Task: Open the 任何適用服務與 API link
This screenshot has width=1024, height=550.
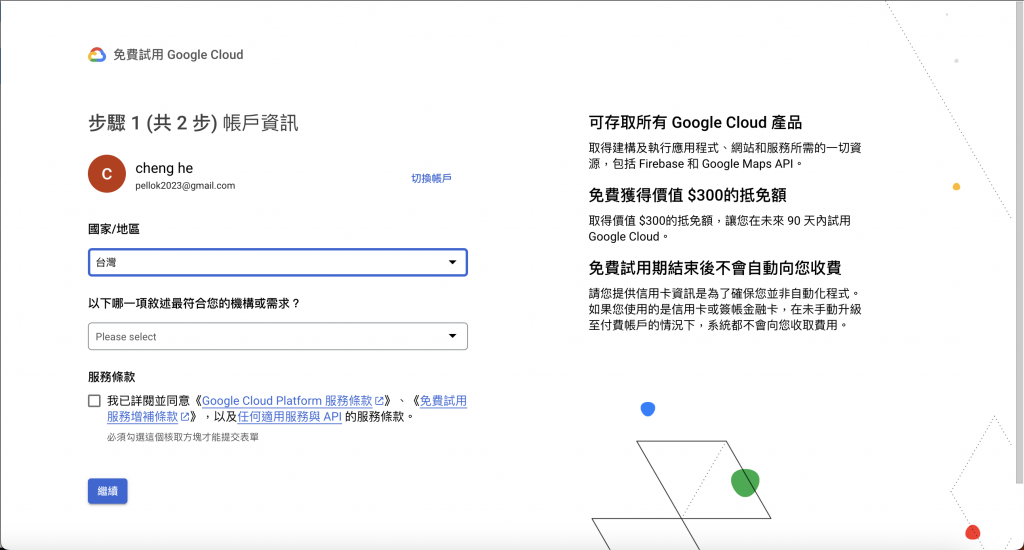Action: [x=289, y=416]
